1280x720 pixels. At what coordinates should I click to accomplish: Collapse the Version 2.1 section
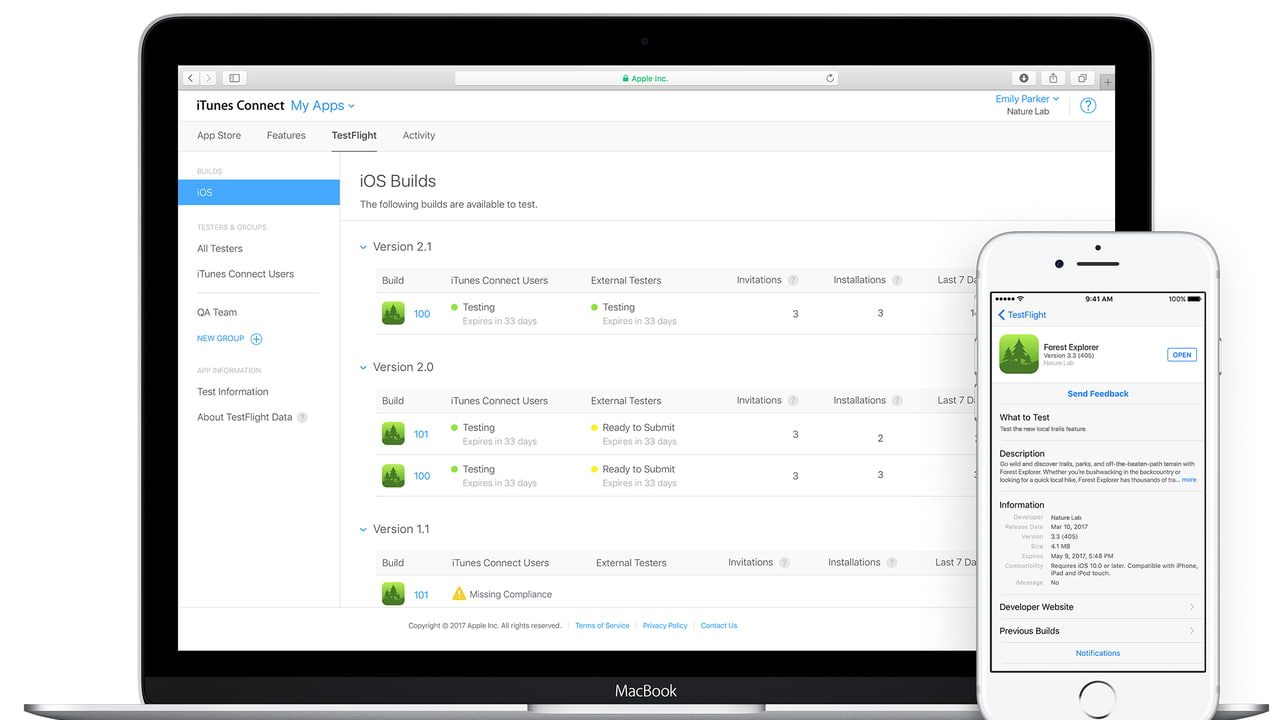click(363, 247)
